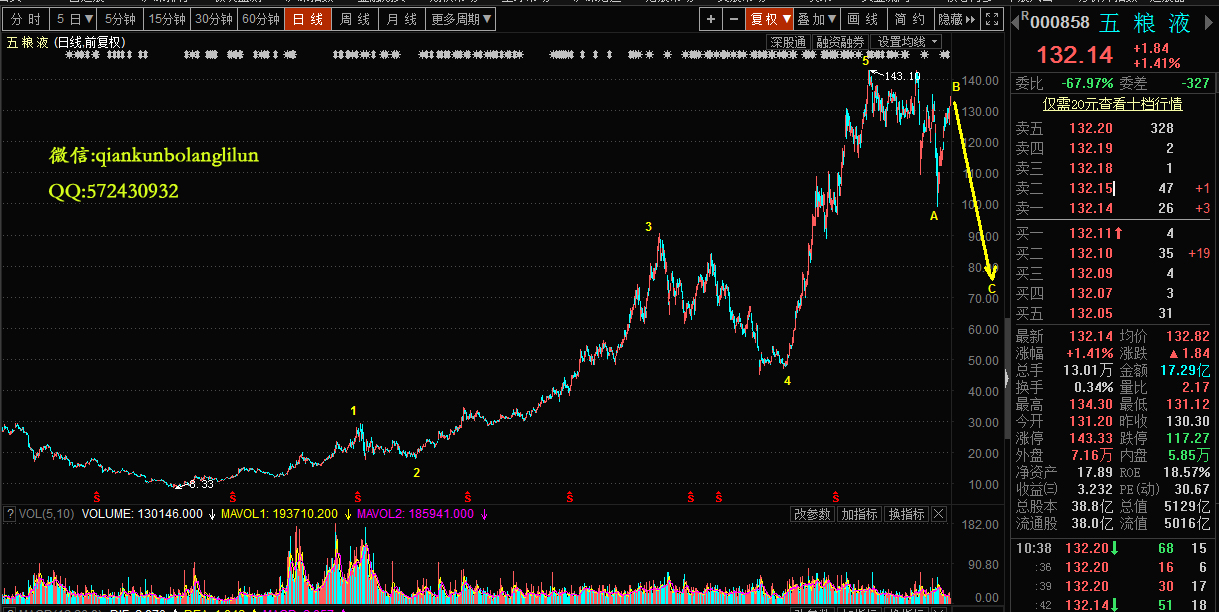Viewport: 1219px width, 612px height.
Task: Switch to the 30分钟 chart tab
Action: click(x=214, y=19)
